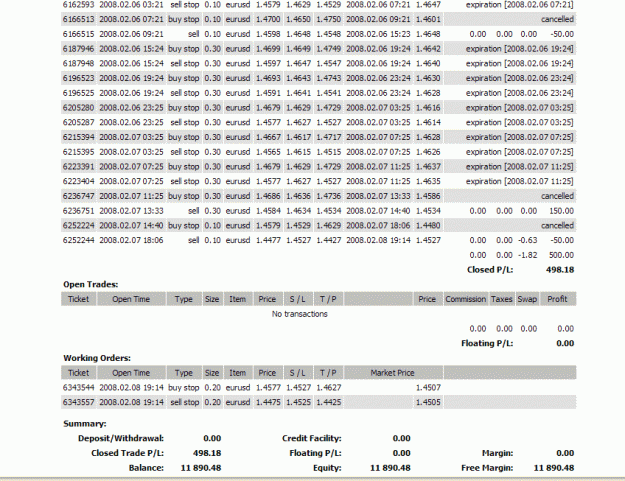Select ticket number 6236747
This screenshot has width=625, height=481.
[x=79, y=196]
